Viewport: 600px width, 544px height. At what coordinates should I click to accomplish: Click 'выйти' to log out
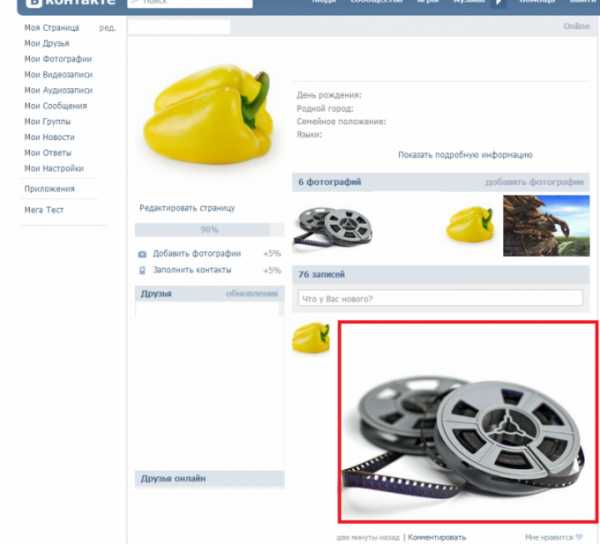point(583,2)
